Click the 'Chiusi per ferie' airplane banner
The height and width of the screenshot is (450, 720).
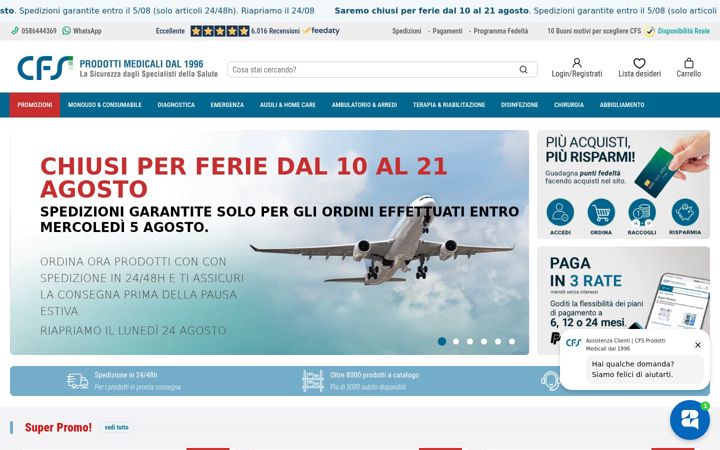(270, 242)
